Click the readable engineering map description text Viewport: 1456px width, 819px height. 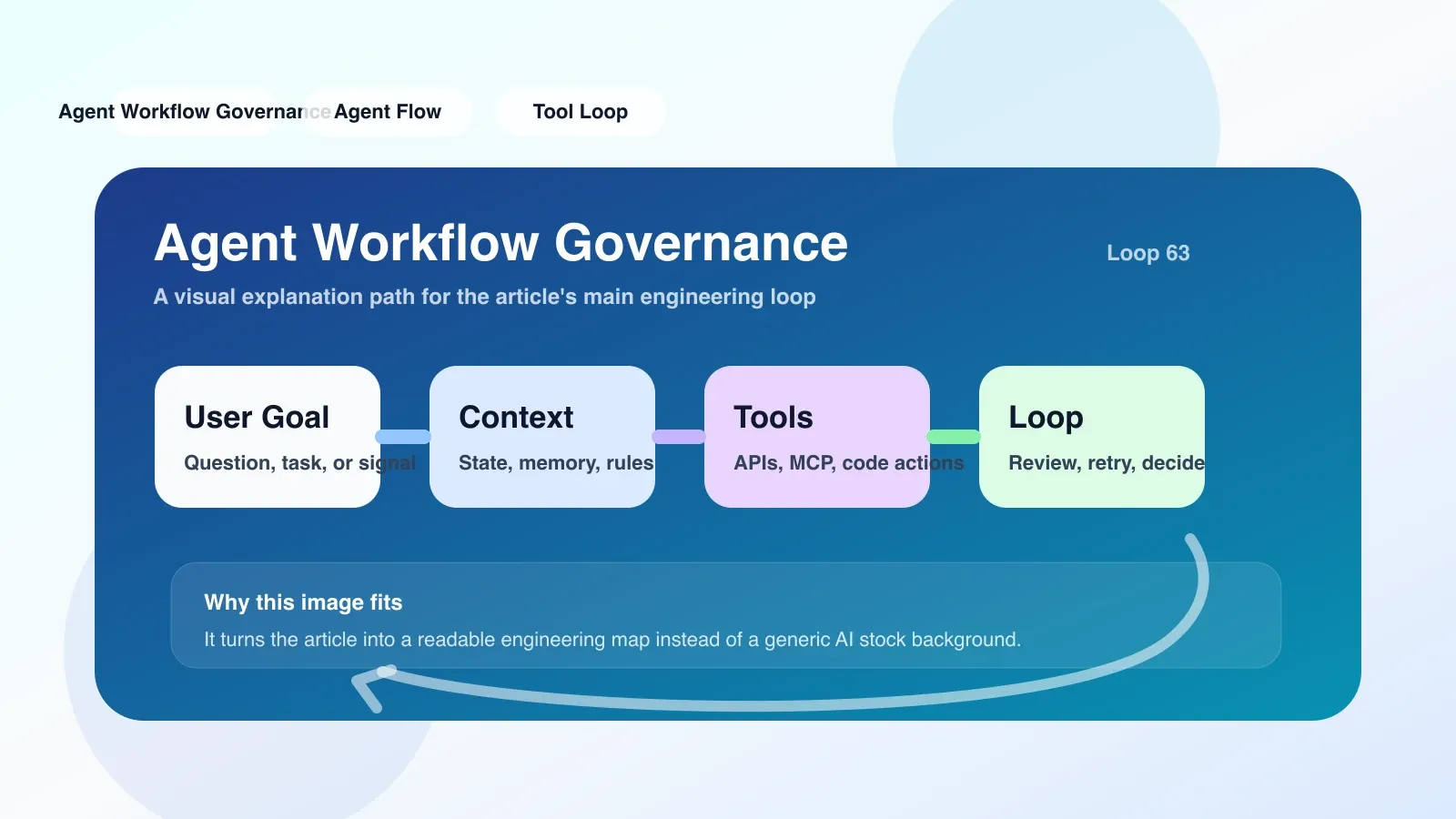click(x=612, y=640)
